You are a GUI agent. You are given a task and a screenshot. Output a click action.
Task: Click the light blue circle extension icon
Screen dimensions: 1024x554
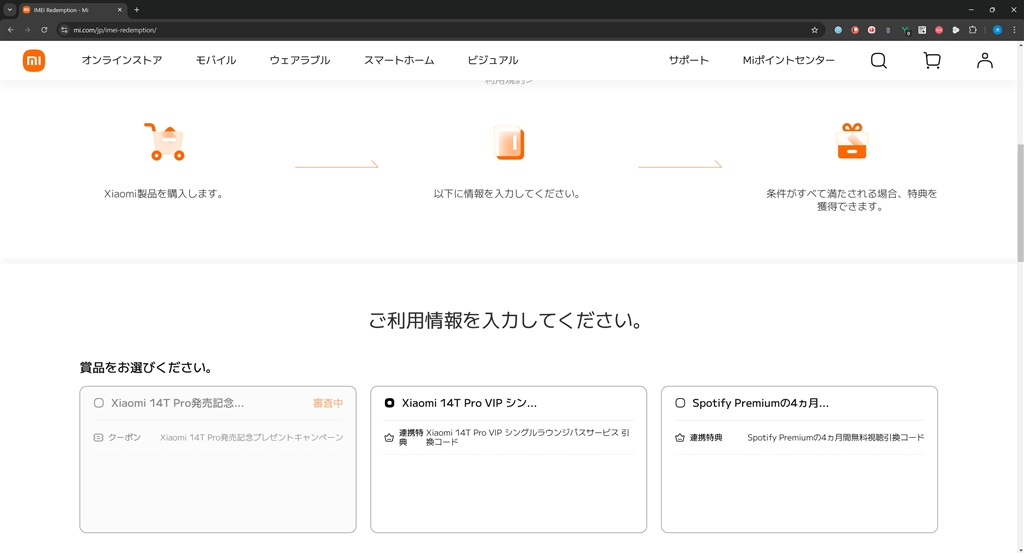coord(838,30)
